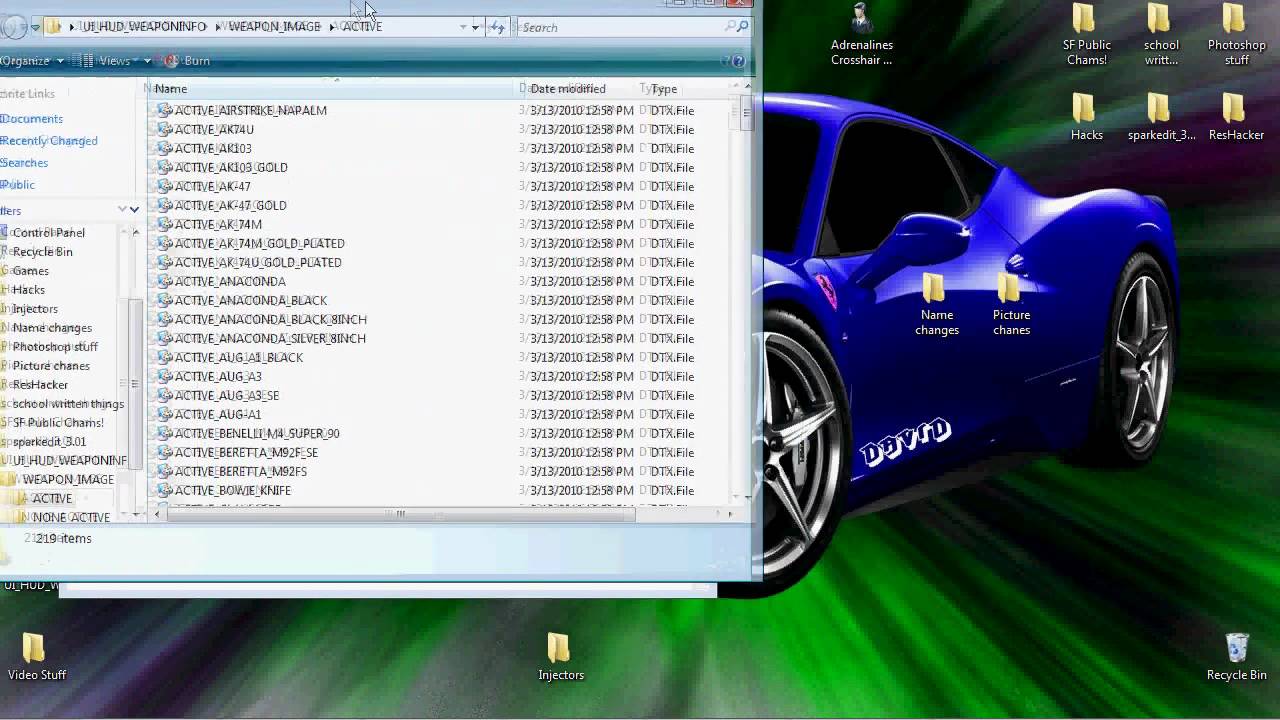Select ACTIVE_BOWIE_KNIFE file icon
Viewport: 1280px width, 720px height.
tap(164, 490)
